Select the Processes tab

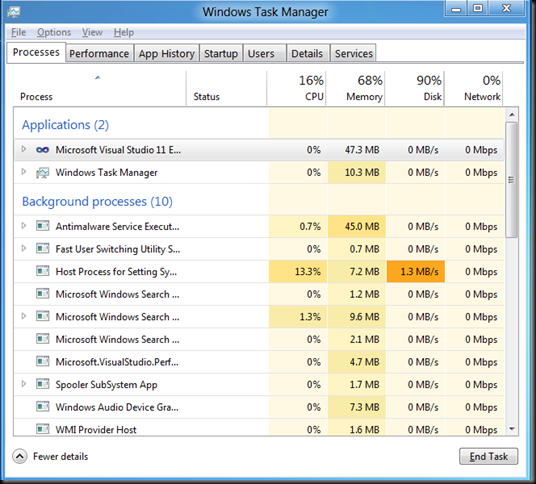tap(36, 52)
